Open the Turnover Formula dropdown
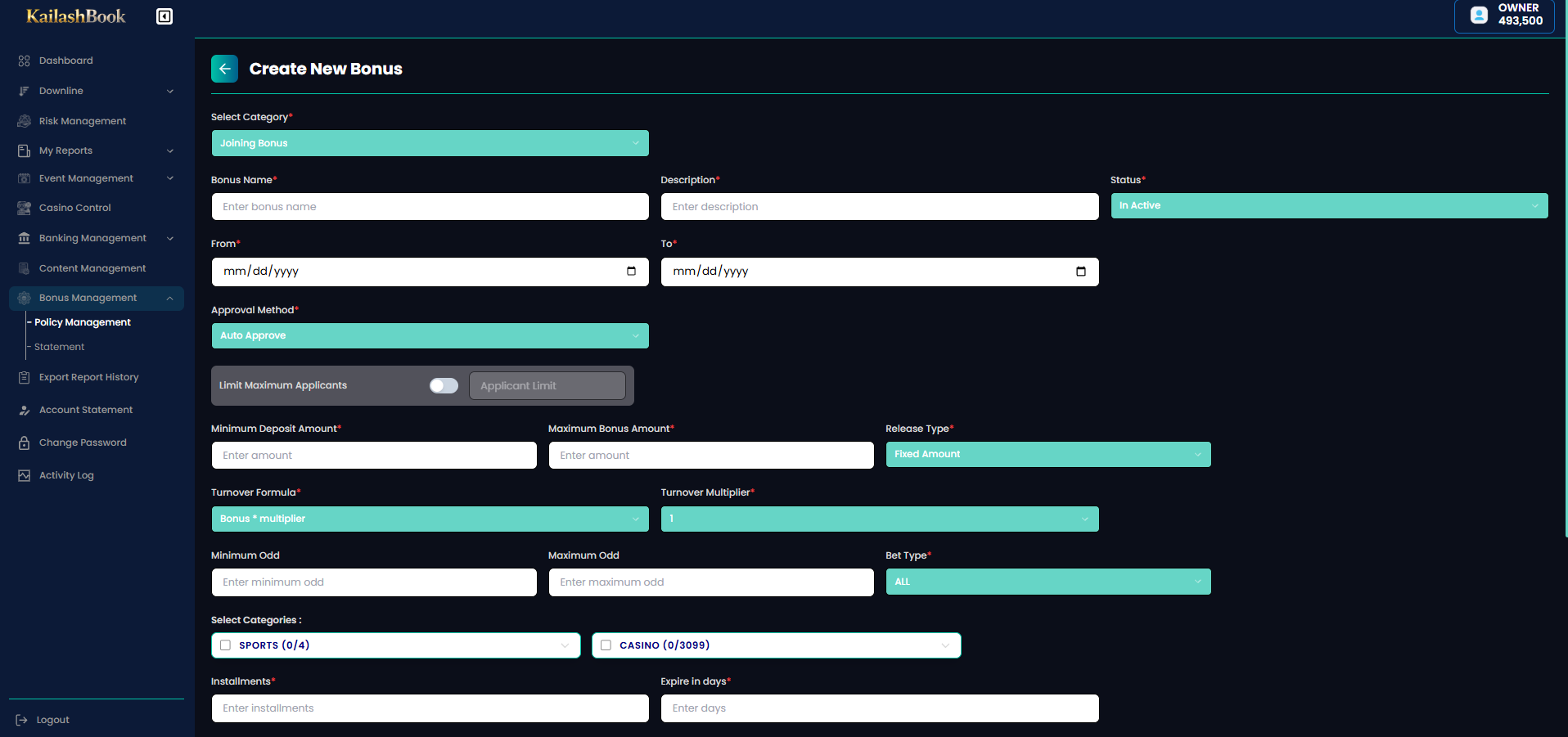Screen dimensions: 1568x737 [x=430, y=519]
